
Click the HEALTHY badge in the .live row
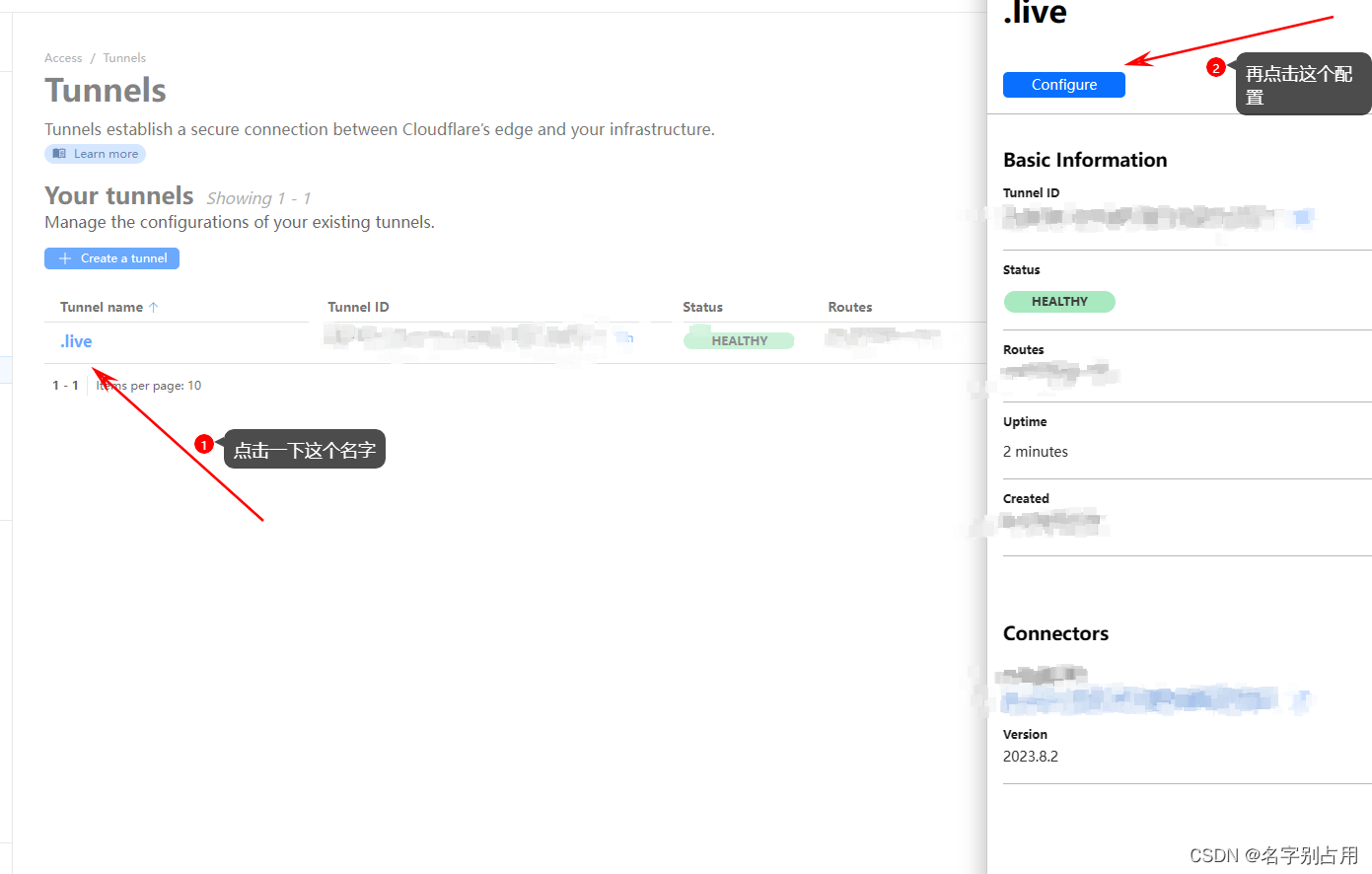(739, 340)
